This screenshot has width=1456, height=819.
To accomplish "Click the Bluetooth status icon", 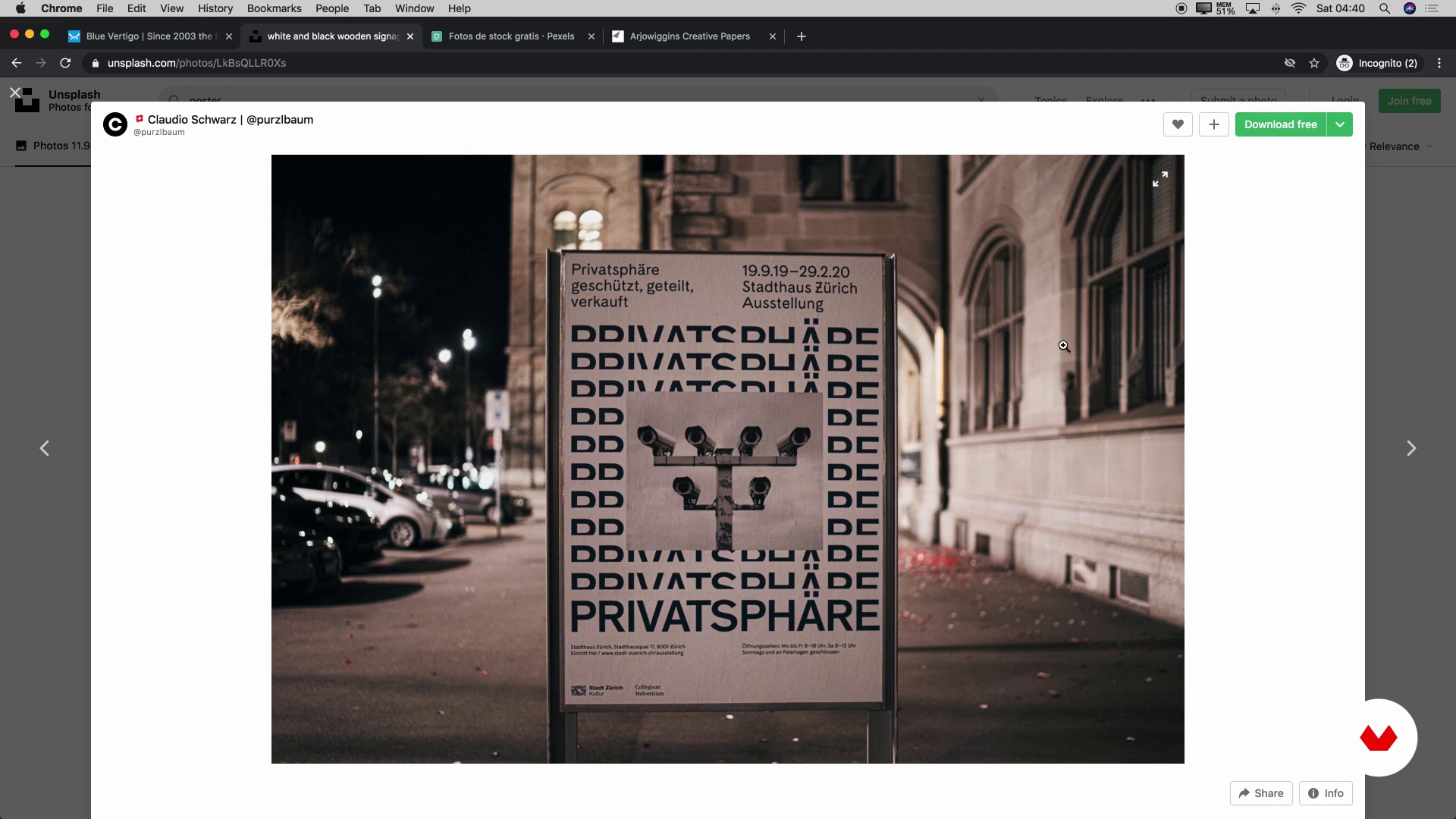I will pyautogui.click(x=1276, y=8).
